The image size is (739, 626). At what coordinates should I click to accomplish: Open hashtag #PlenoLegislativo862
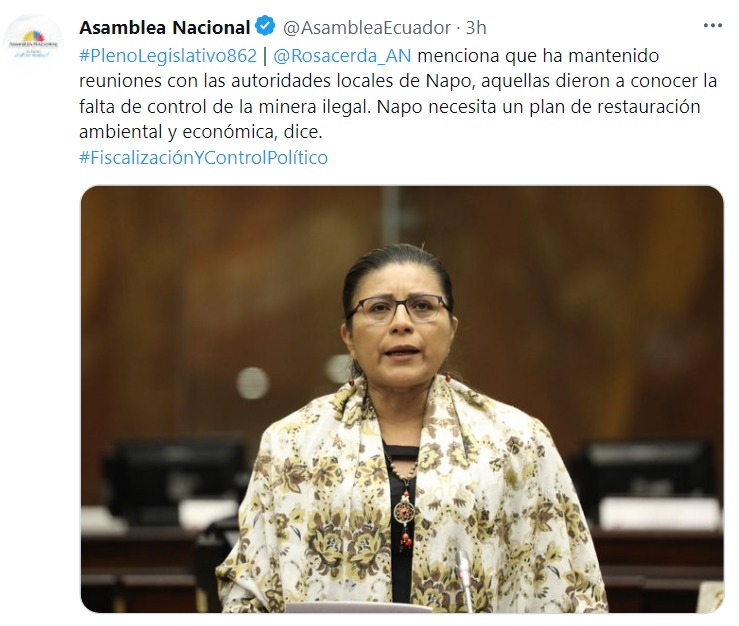pyautogui.click(x=168, y=55)
